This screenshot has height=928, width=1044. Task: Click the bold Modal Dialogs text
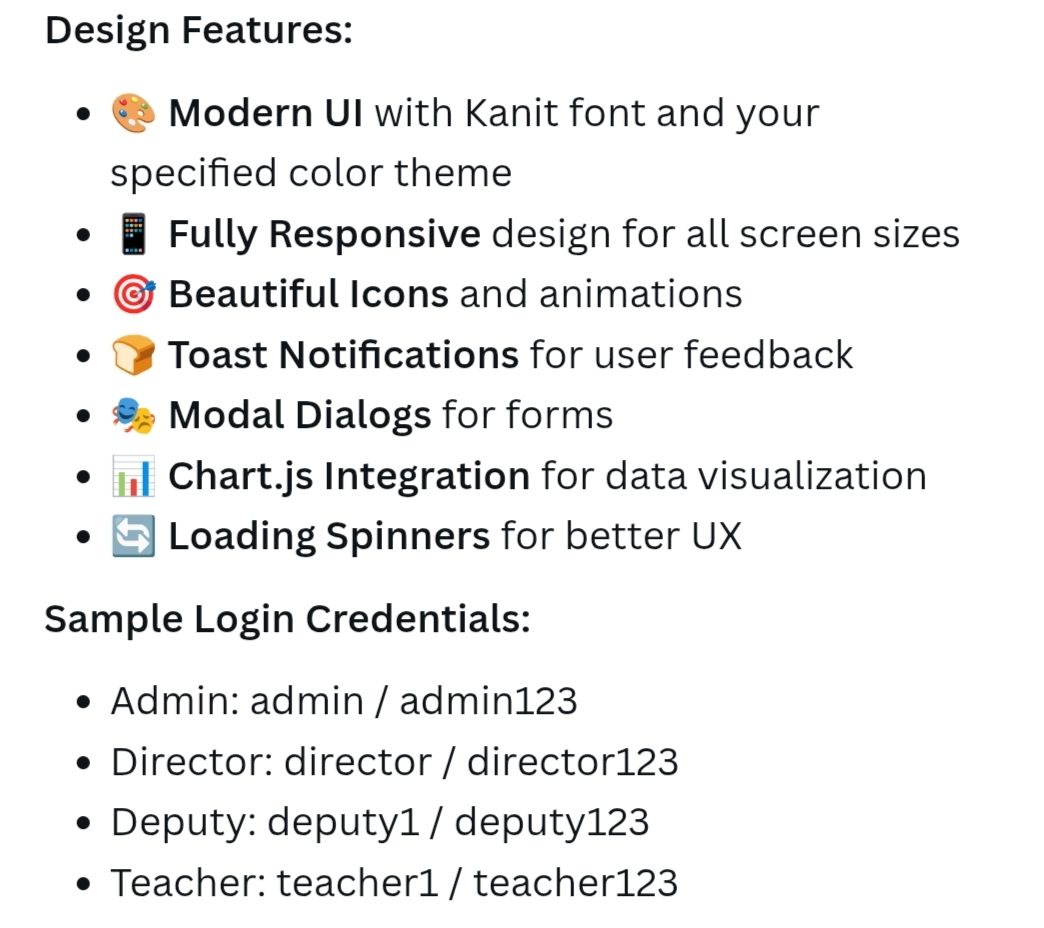[300, 416]
